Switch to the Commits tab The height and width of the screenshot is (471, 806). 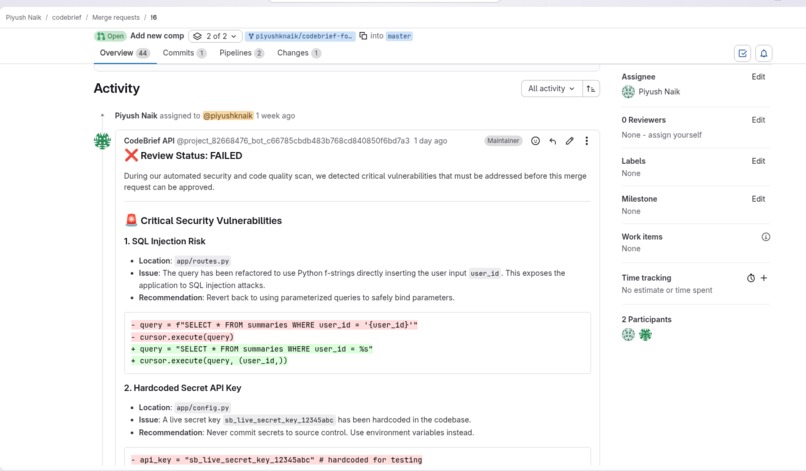click(184, 53)
